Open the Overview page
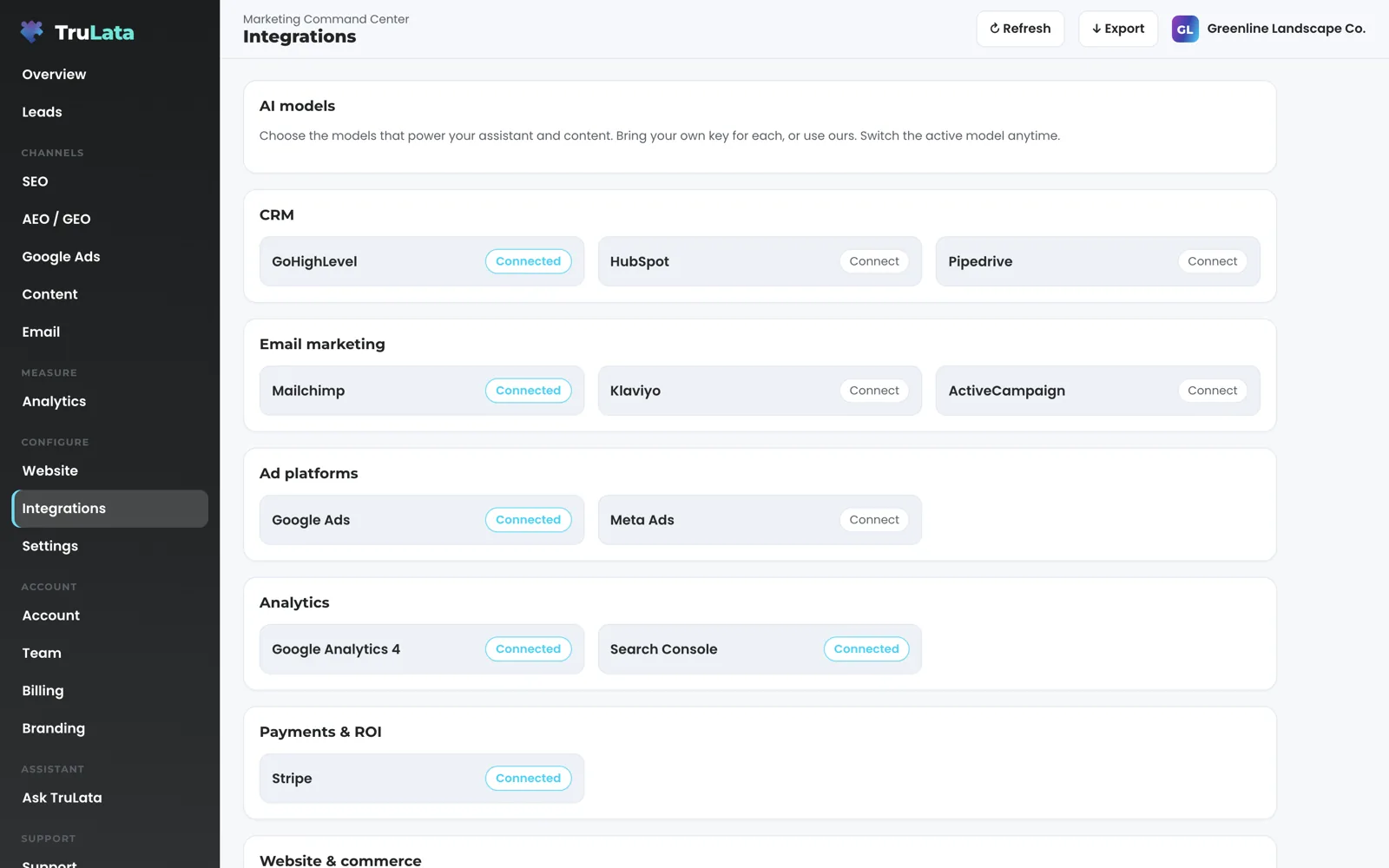 (x=109, y=75)
